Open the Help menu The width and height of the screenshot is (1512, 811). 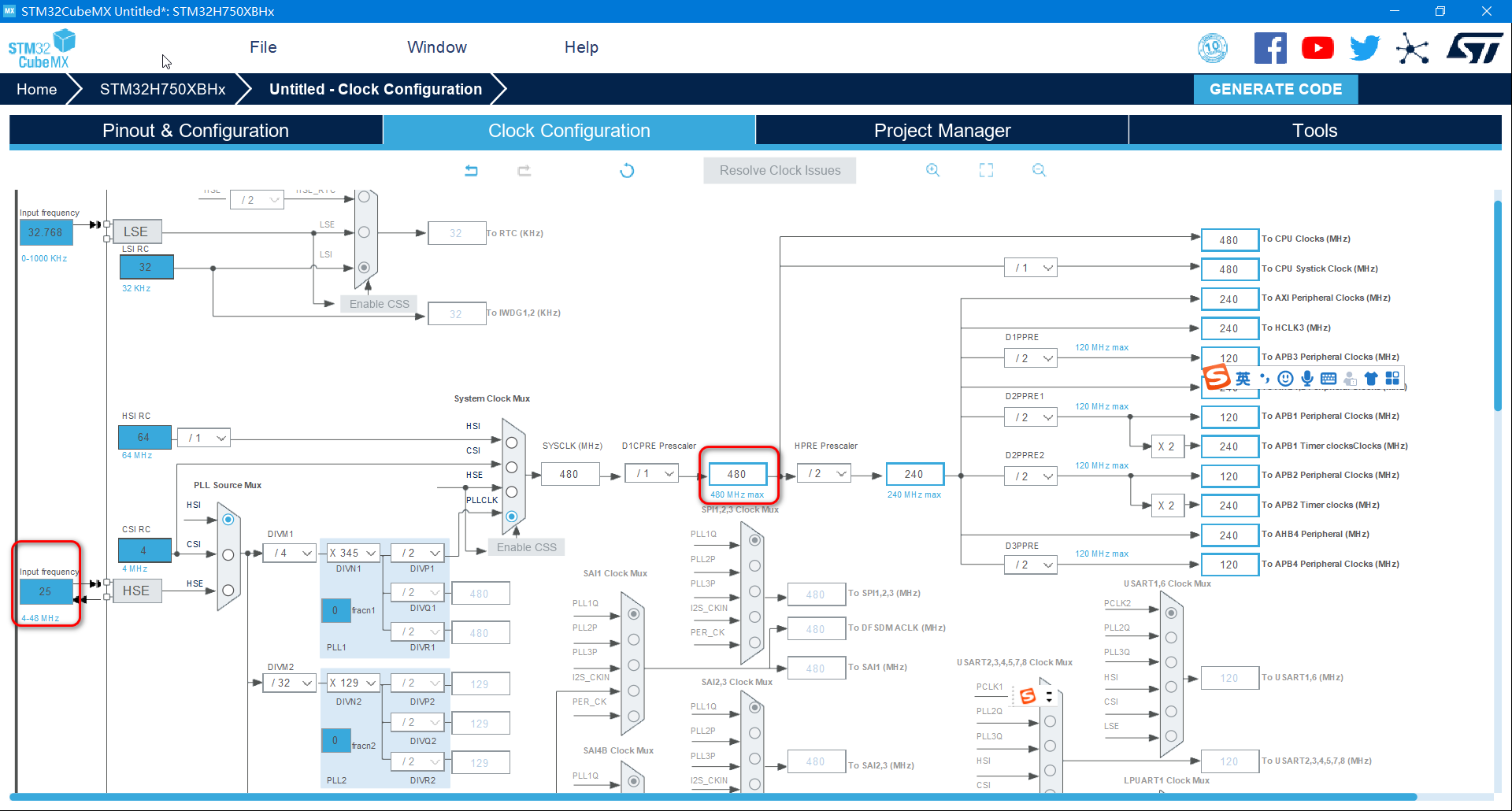(x=581, y=47)
